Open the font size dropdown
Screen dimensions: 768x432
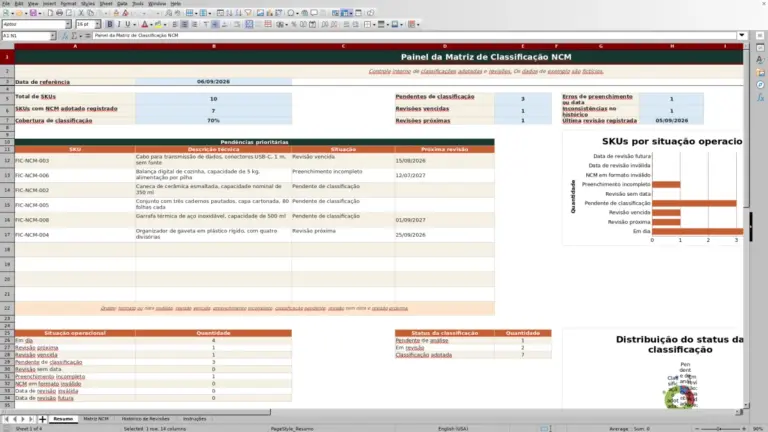tap(97, 24)
